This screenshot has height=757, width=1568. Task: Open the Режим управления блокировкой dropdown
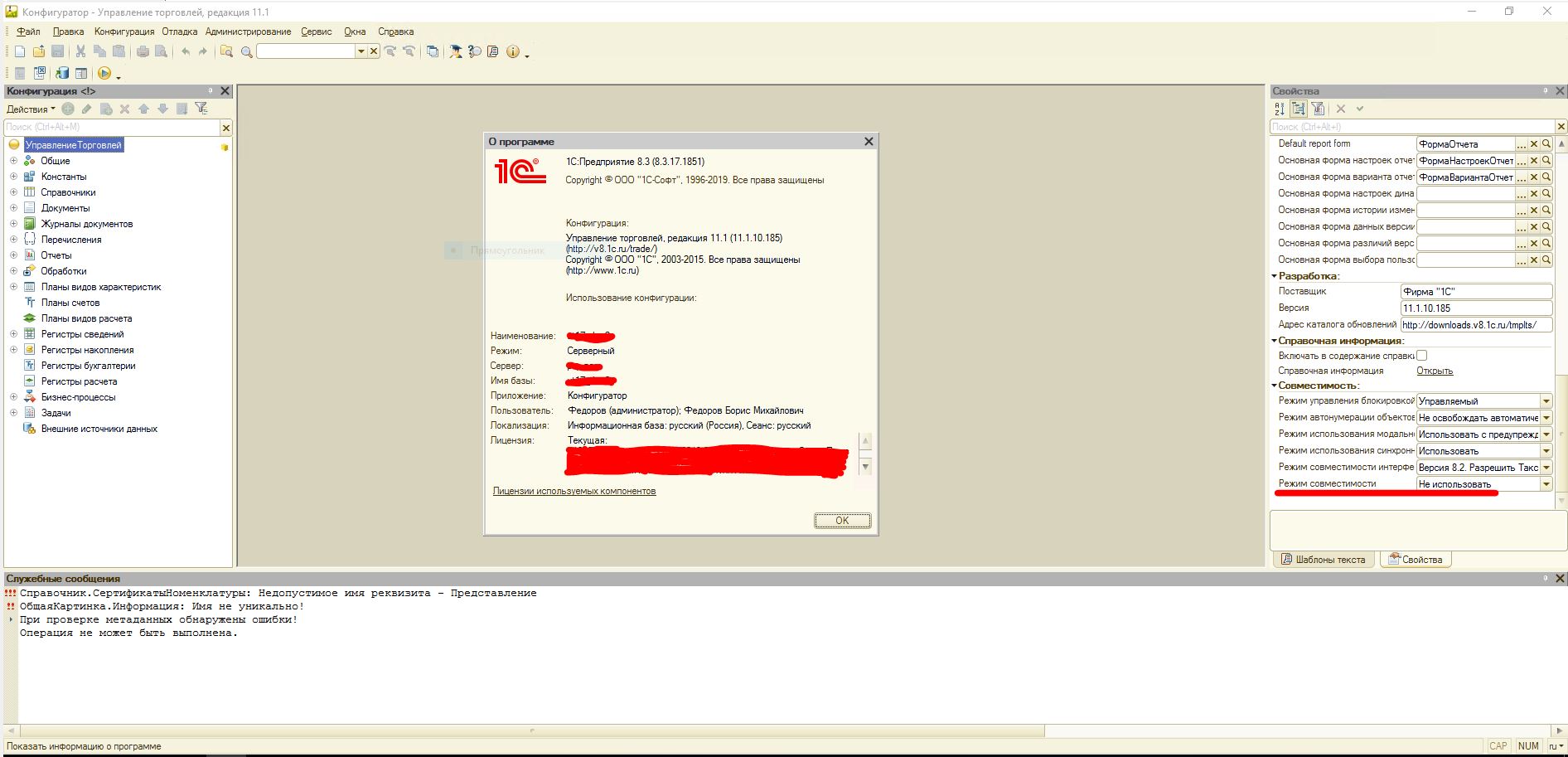(1546, 401)
